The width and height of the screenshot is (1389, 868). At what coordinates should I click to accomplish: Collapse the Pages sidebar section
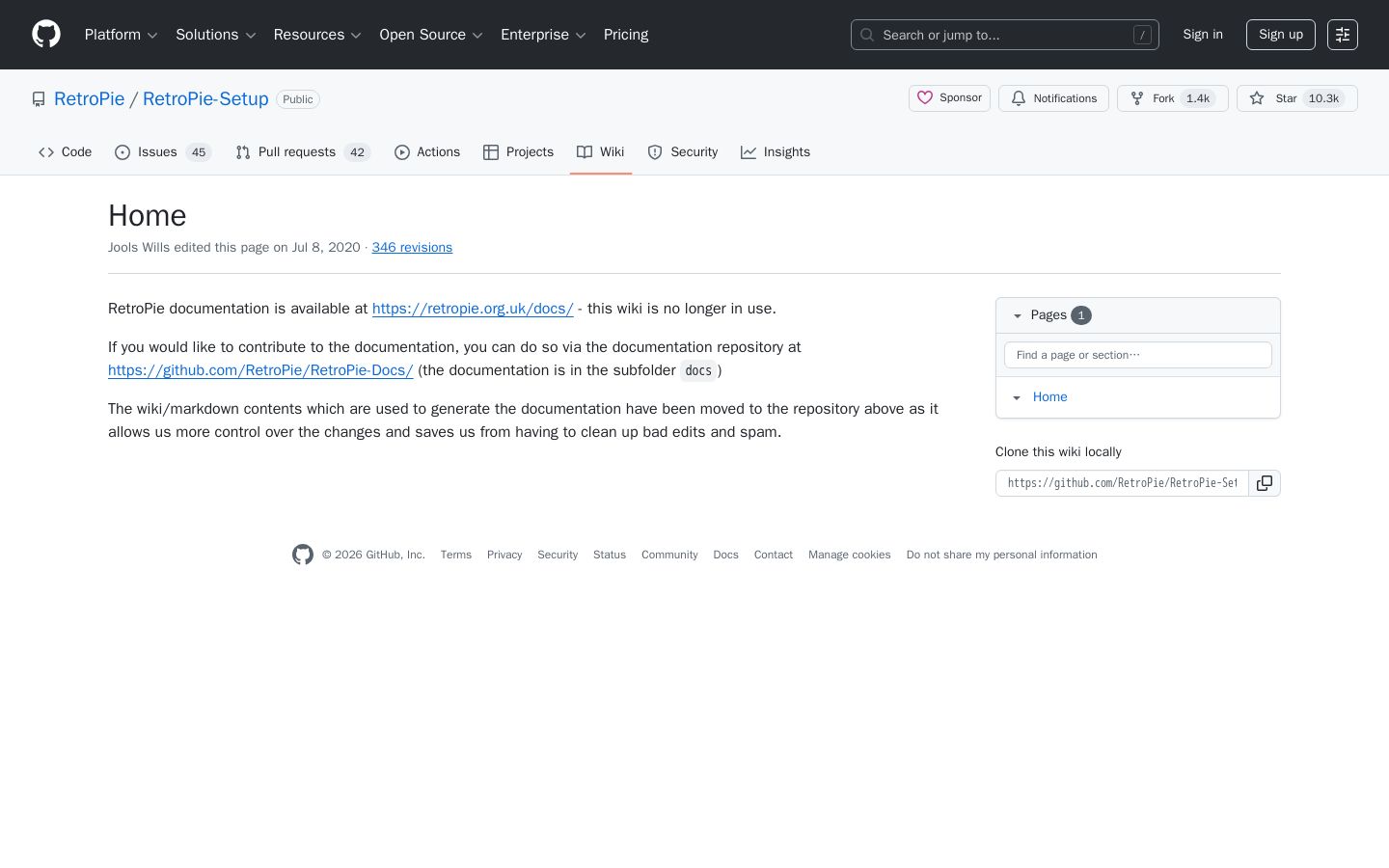coord(1018,315)
